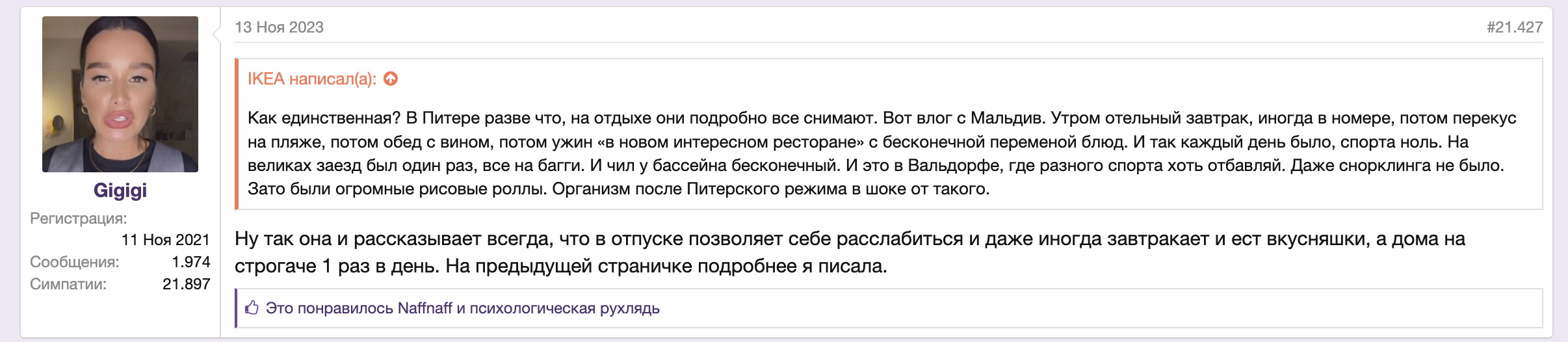Image resolution: width=1568 pixels, height=342 pixels.
Task: Click the Сообщения label in the user info
Action: (75, 262)
